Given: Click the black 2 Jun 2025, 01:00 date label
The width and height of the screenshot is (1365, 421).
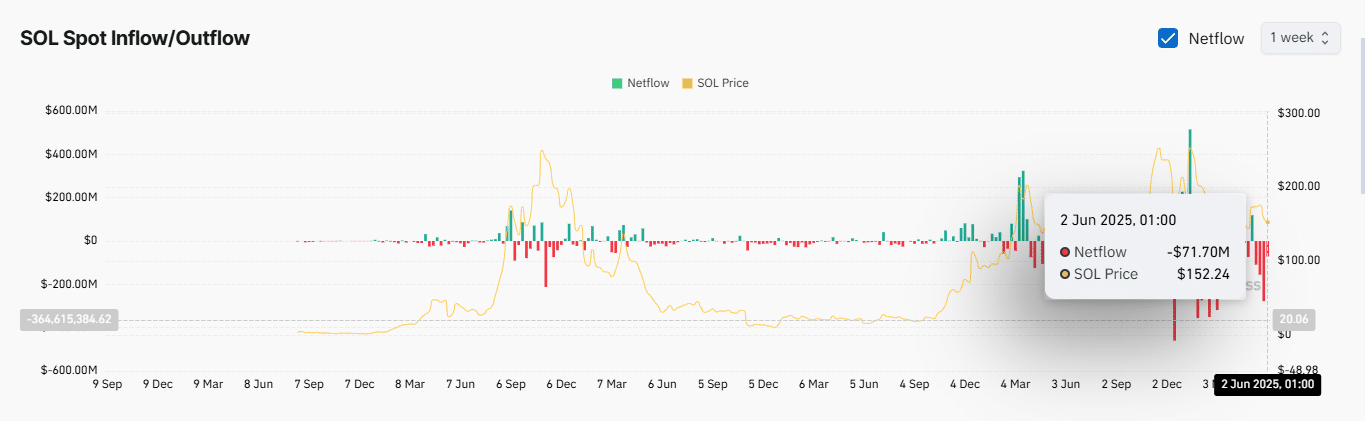Looking at the screenshot, I should (x=1267, y=385).
